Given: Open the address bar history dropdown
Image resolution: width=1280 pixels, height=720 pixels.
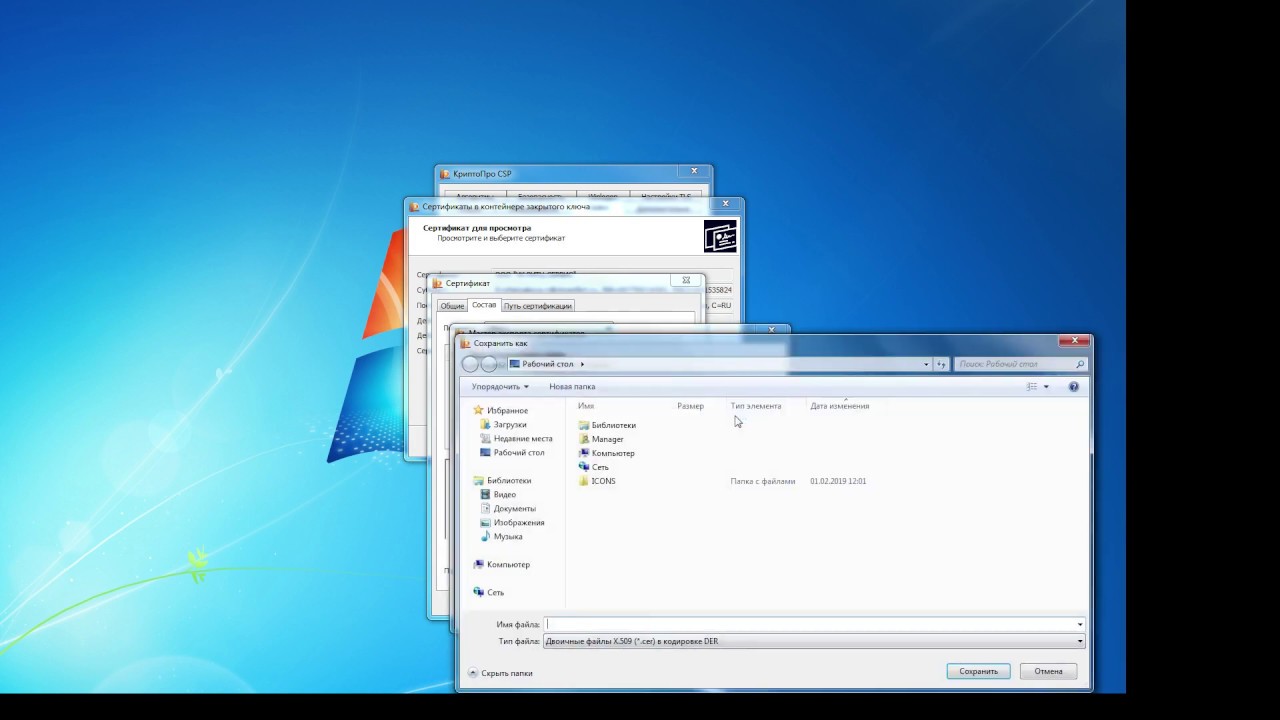Looking at the screenshot, I should pyautogui.click(x=926, y=364).
